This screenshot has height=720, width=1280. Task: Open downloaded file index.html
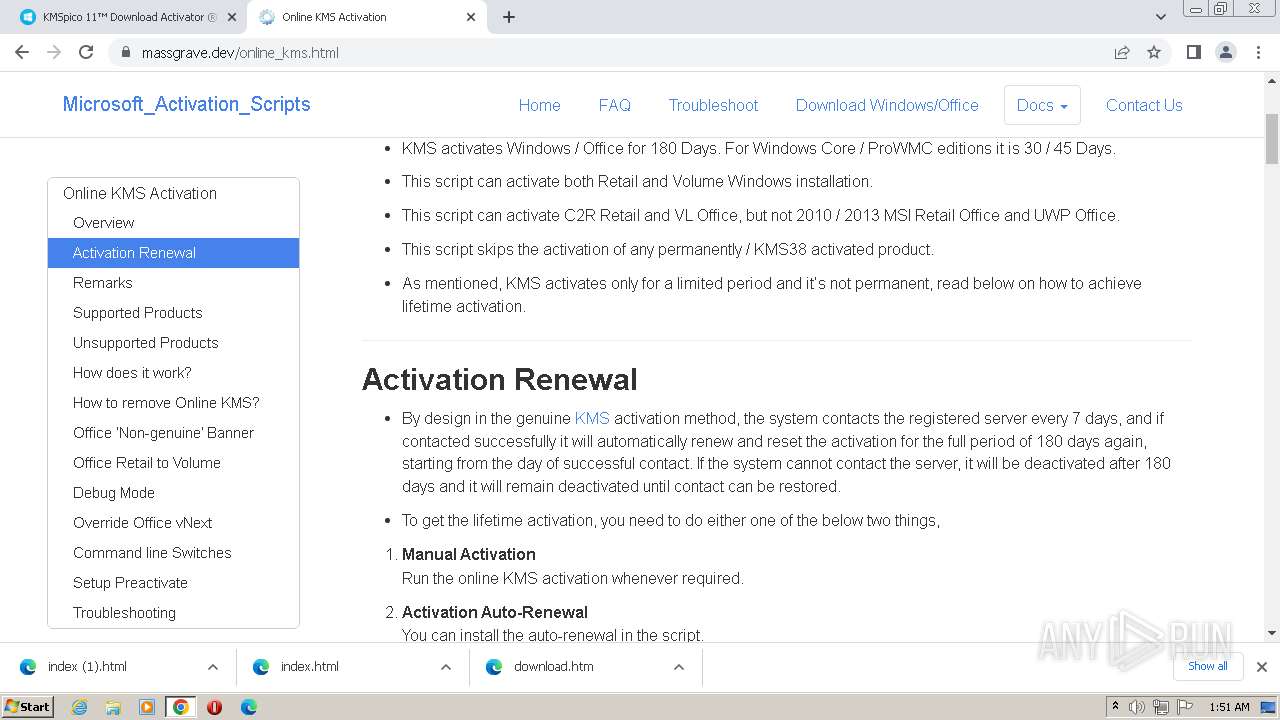pyautogui.click(x=309, y=667)
